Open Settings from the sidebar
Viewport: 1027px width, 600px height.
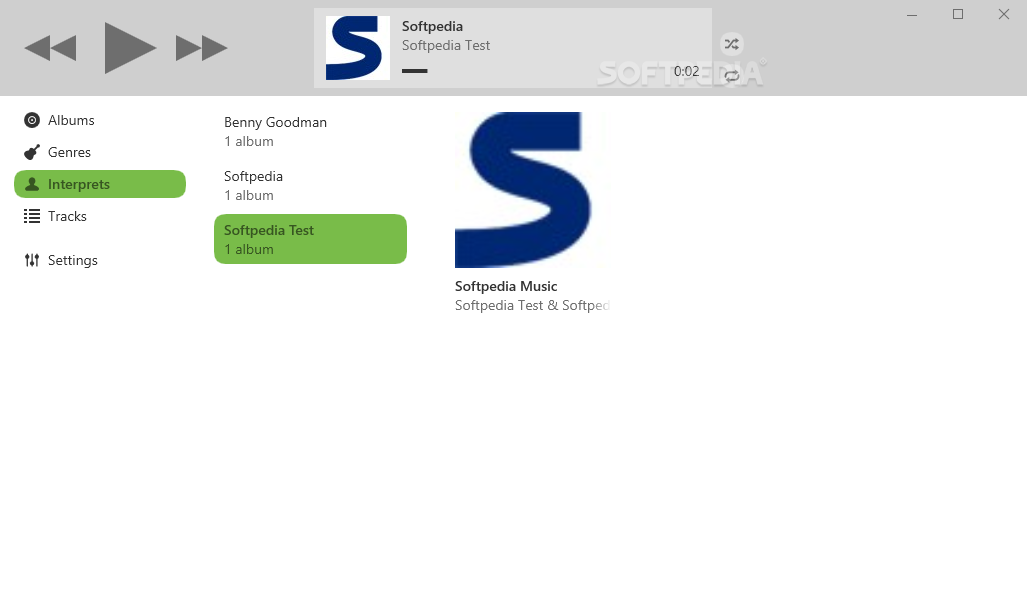point(100,260)
